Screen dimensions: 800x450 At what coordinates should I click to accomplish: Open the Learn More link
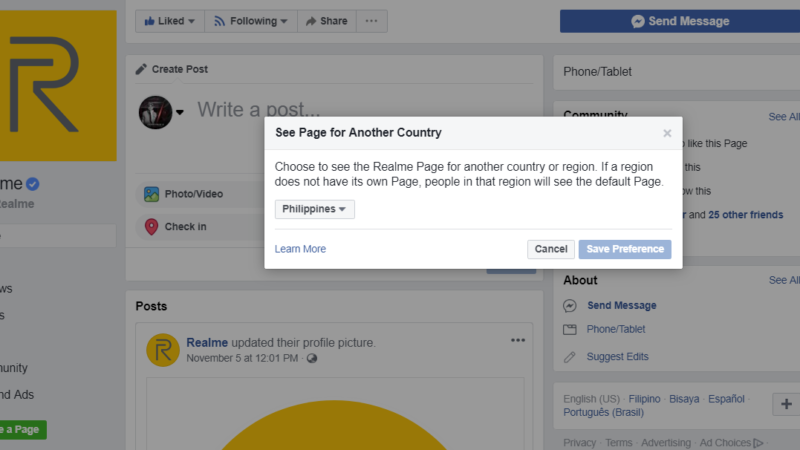(300, 249)
